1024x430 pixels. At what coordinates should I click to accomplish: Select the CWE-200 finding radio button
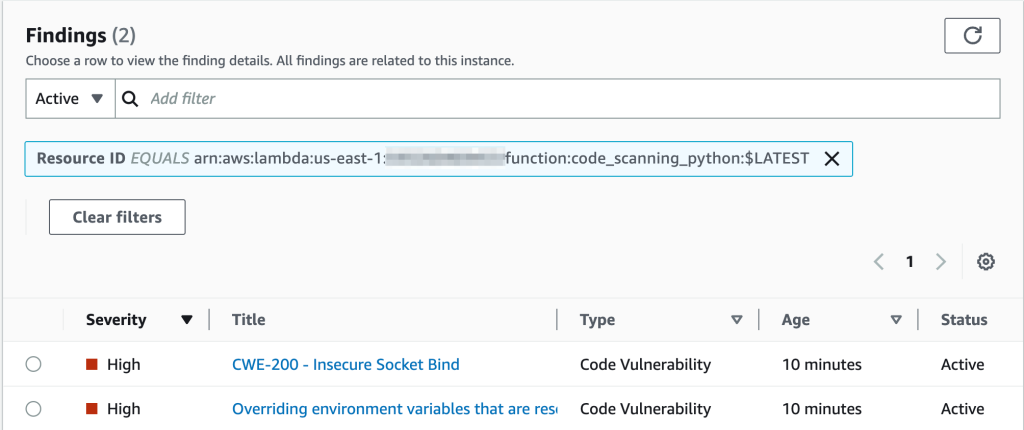tap(33, 365)
